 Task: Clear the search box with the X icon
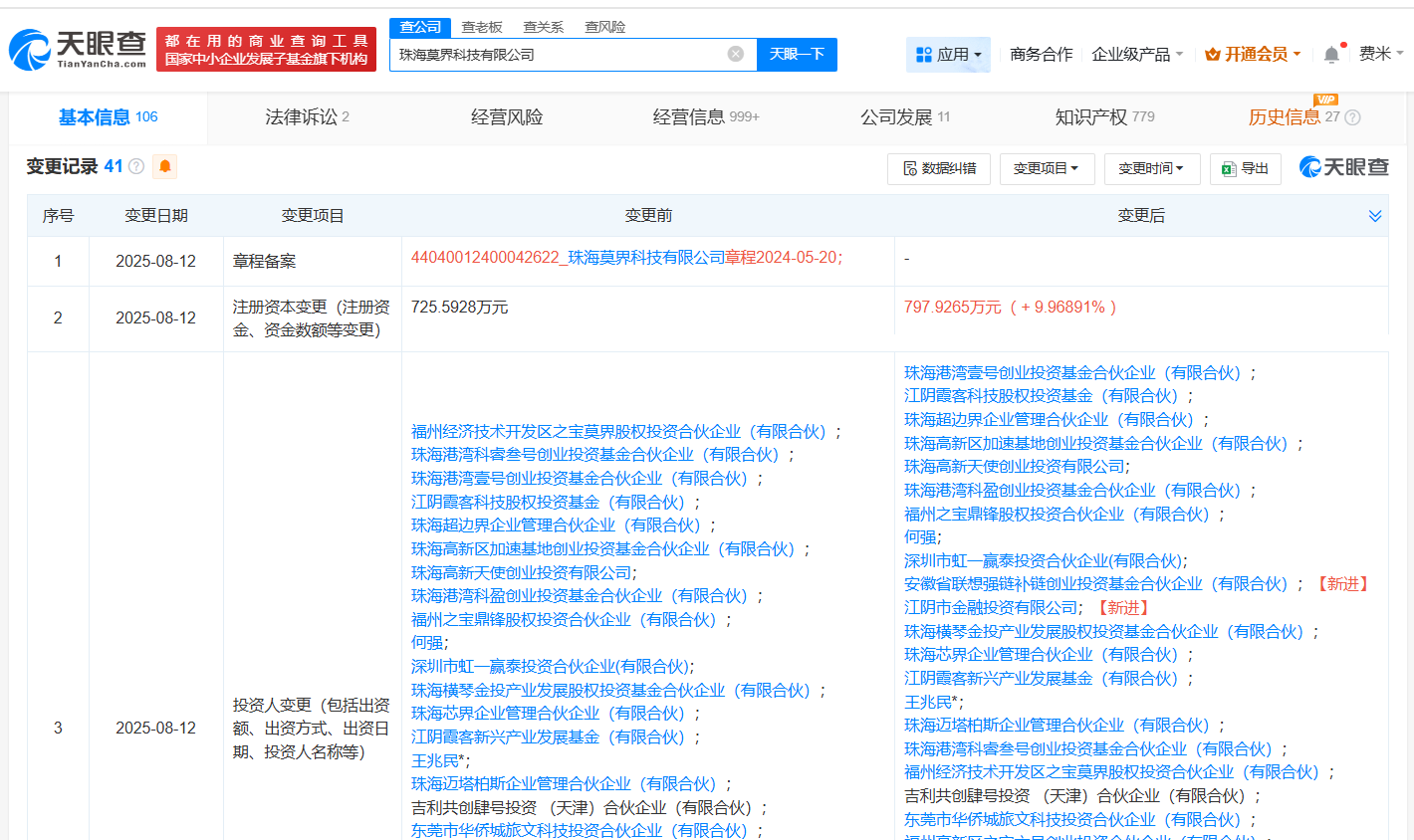[735, 55]
